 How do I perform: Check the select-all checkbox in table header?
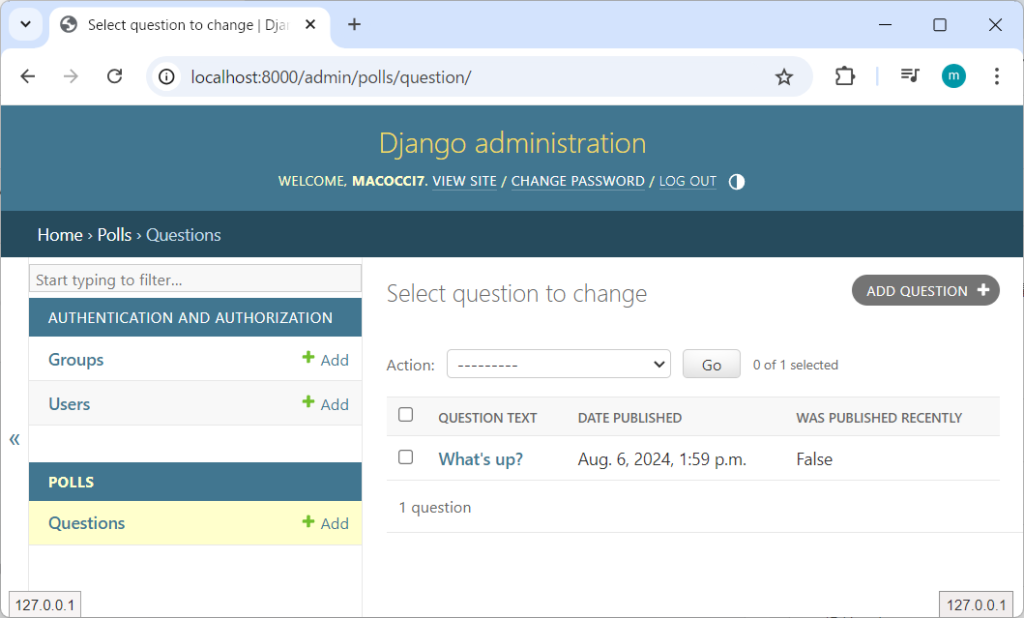[405, 415]
